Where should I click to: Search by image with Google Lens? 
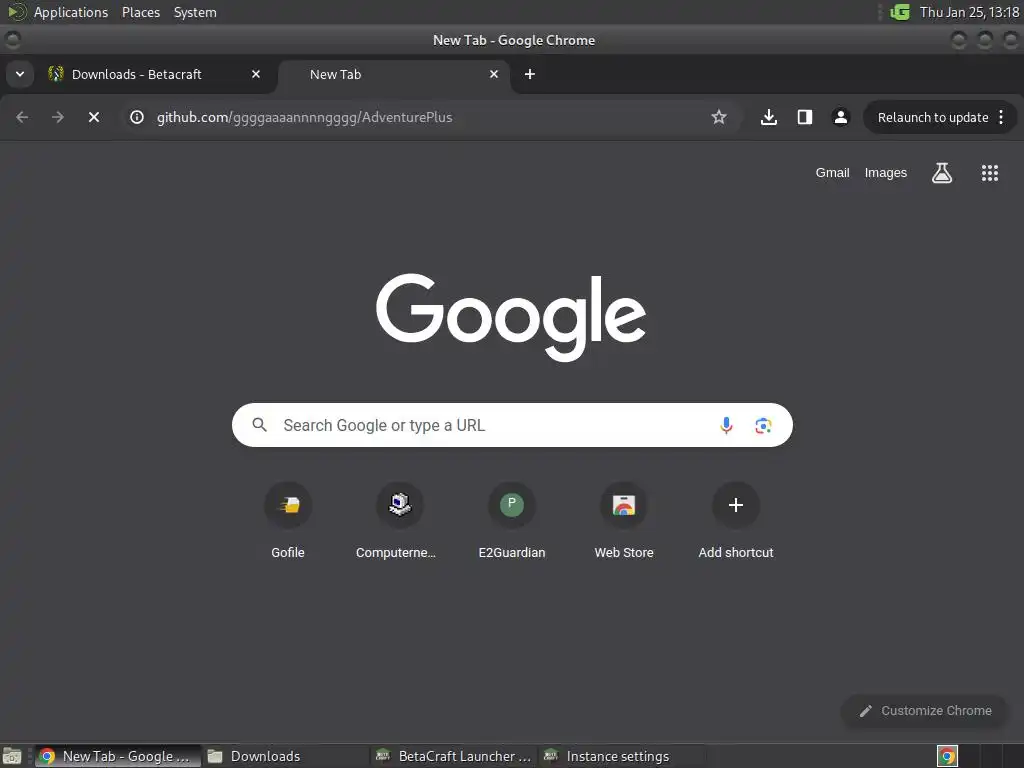tap(763, 426)
